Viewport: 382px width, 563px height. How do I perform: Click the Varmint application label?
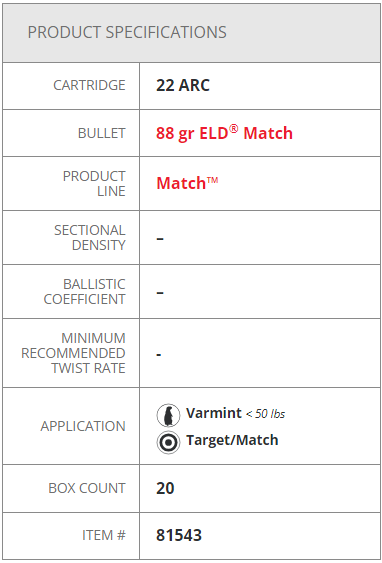[x=214, y=413]
